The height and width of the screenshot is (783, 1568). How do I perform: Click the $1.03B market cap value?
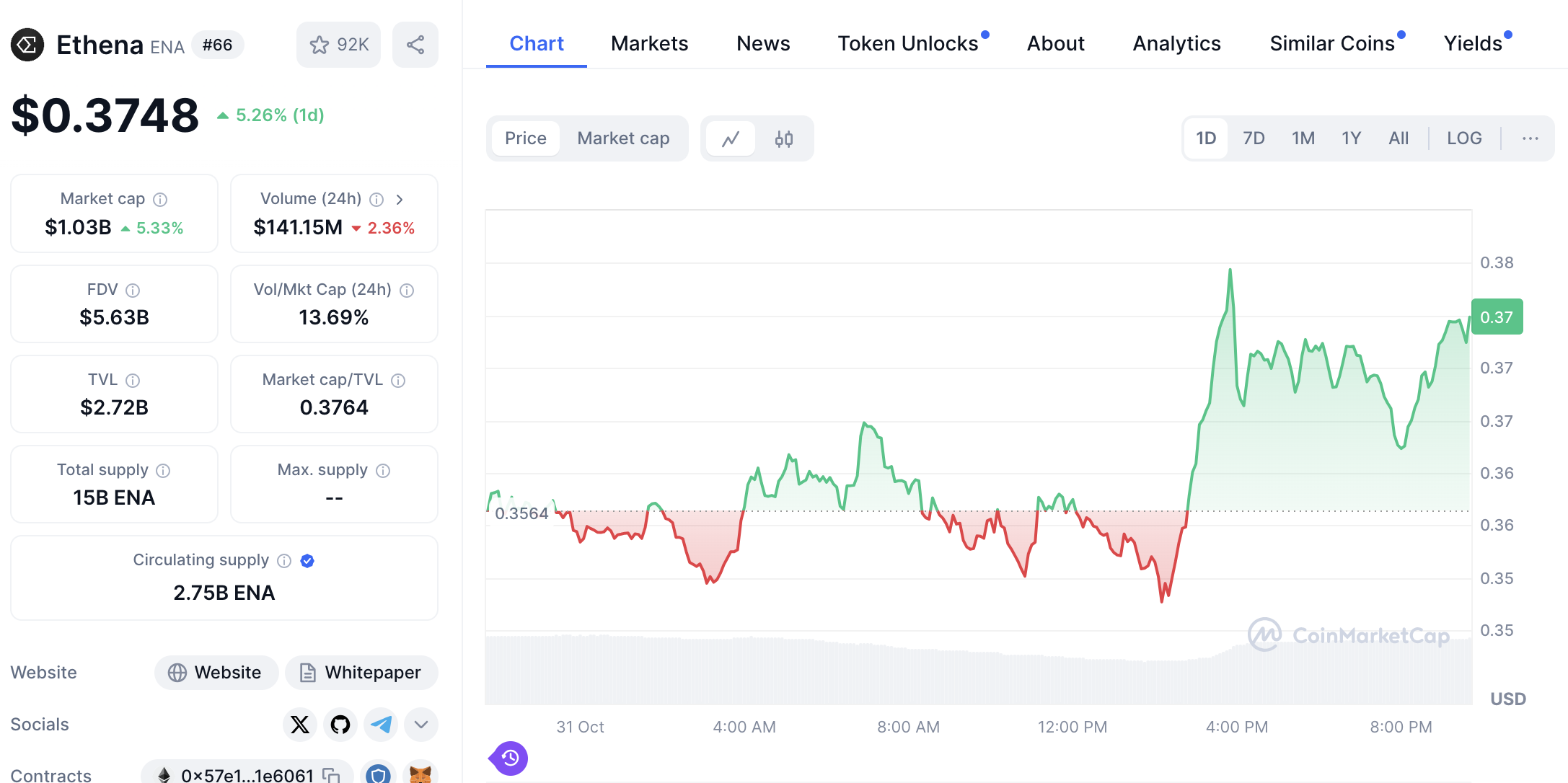(x=78, y=228)
